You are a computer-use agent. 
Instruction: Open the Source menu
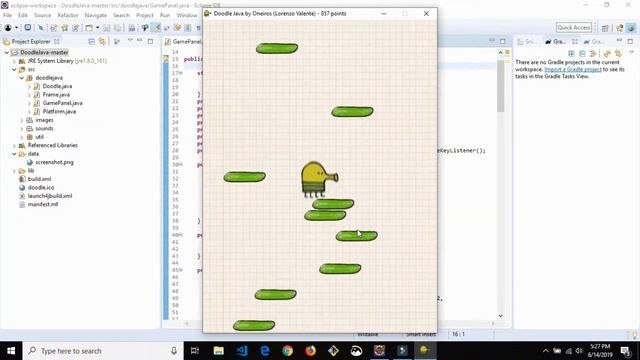(42, 15)
